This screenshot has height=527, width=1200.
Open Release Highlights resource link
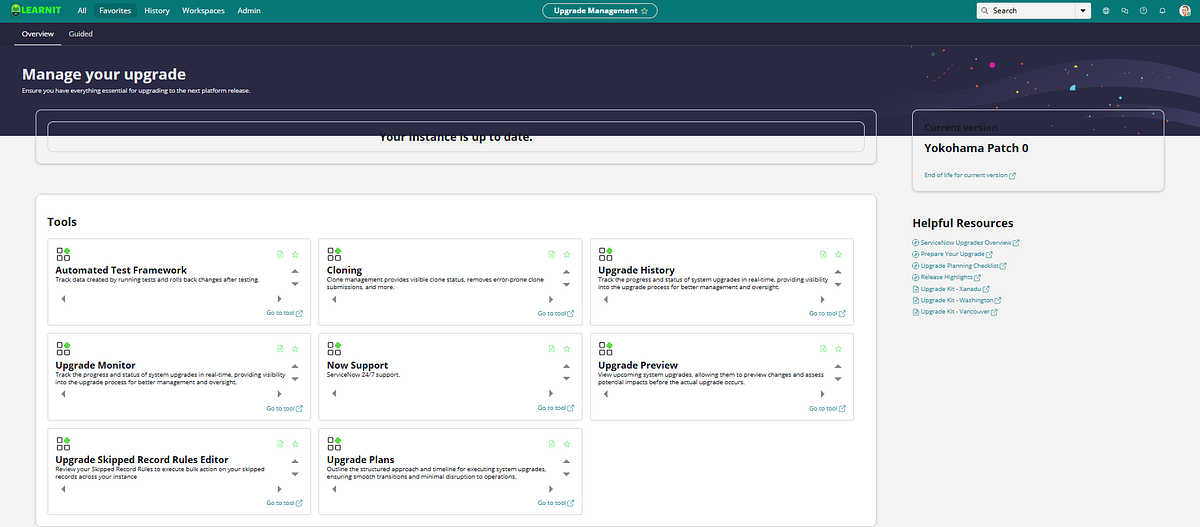(x=946, y=277)
